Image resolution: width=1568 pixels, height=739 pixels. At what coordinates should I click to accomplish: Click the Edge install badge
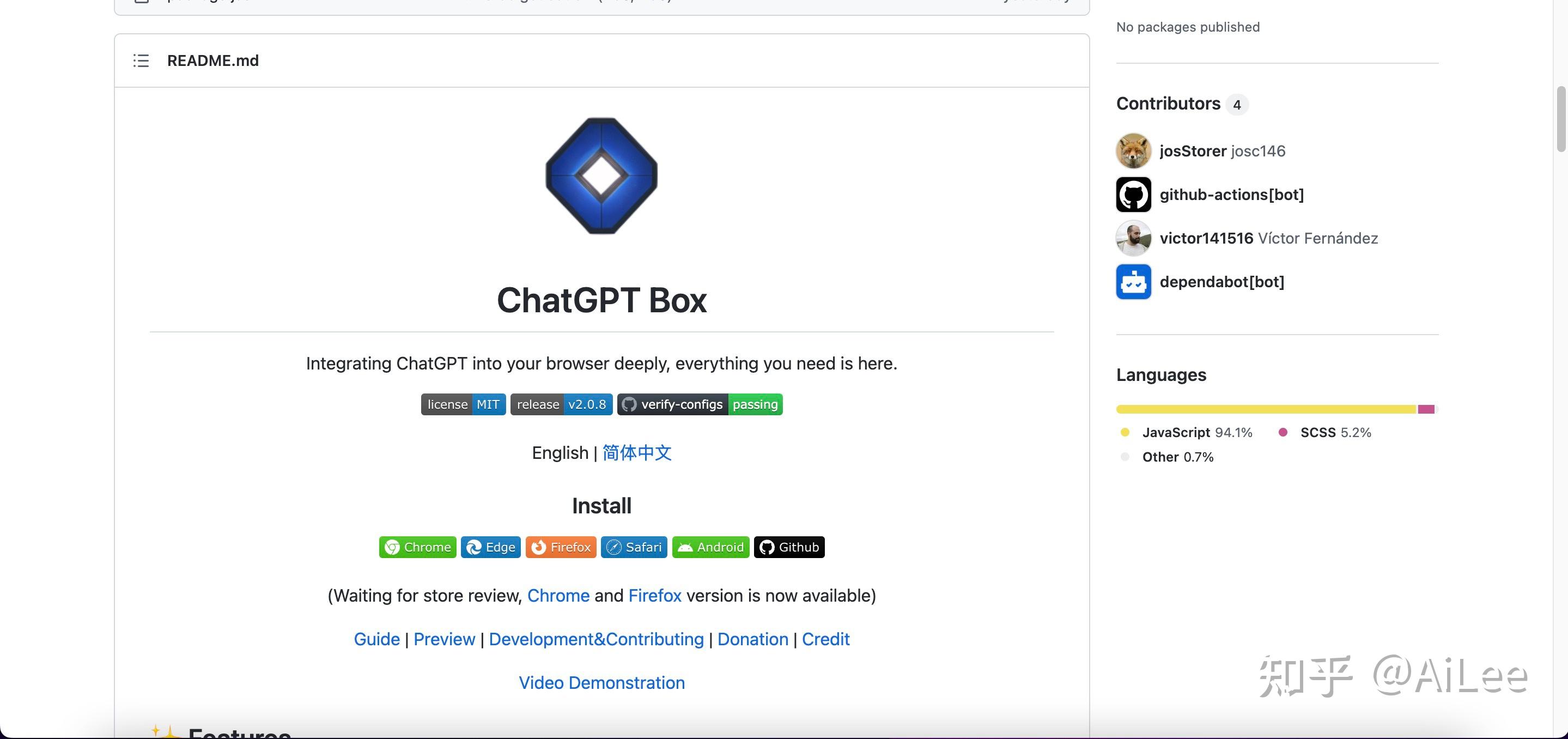point(490,547)
